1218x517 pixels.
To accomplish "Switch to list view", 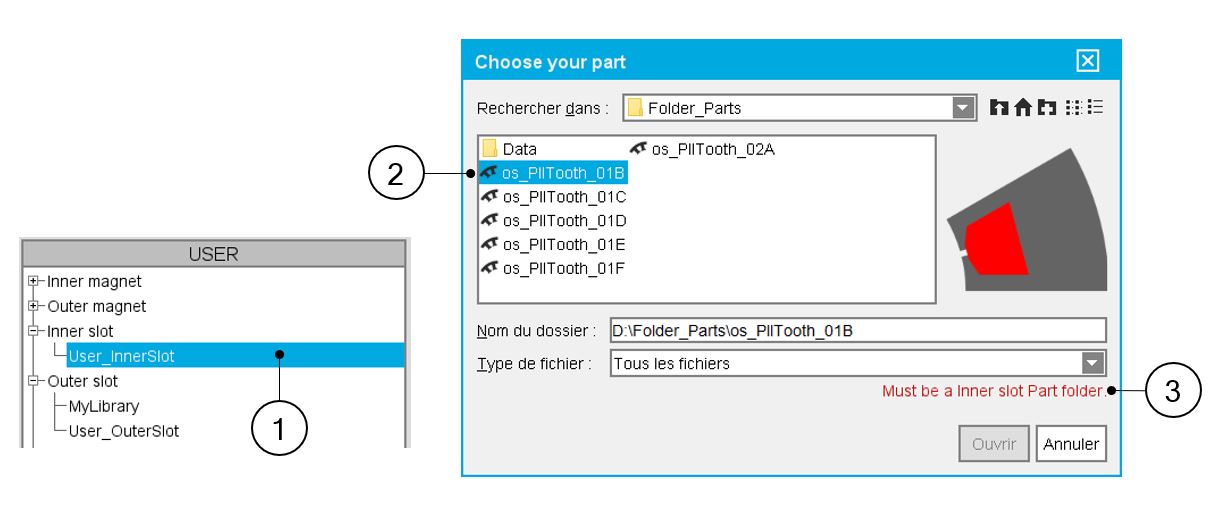I will tap(1072, 107).
